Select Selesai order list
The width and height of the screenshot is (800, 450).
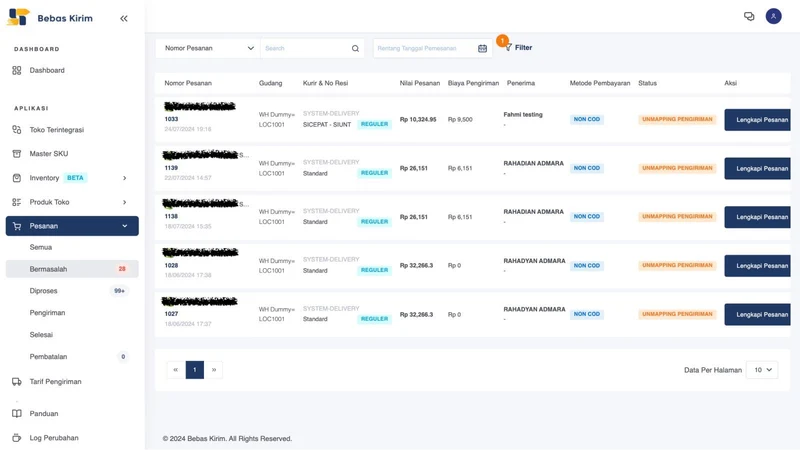point(41,335)
